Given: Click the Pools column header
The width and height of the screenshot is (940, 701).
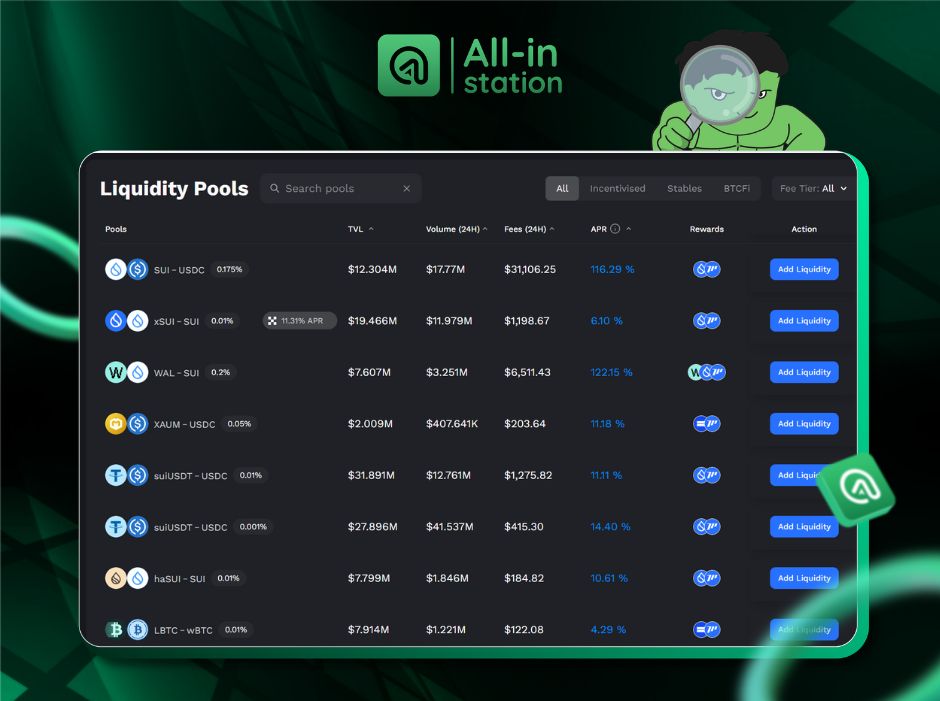Looking at the screenshot, I should [x=116, y=229].
